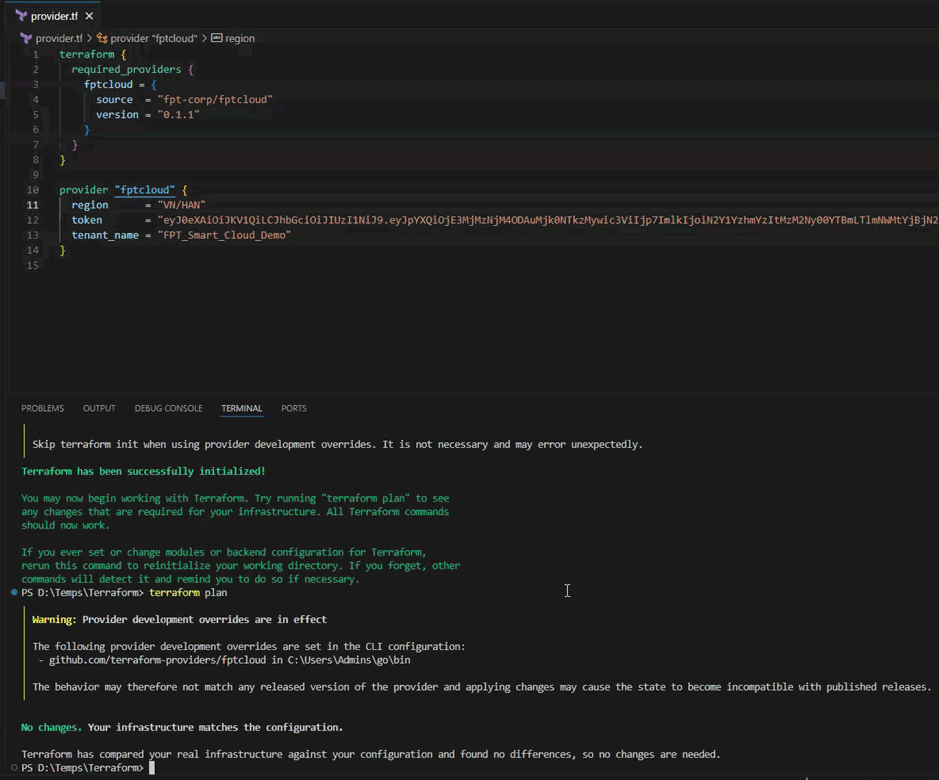Open the PORTS panel tab
939x780 pixels.
click(x=293, y=408)
